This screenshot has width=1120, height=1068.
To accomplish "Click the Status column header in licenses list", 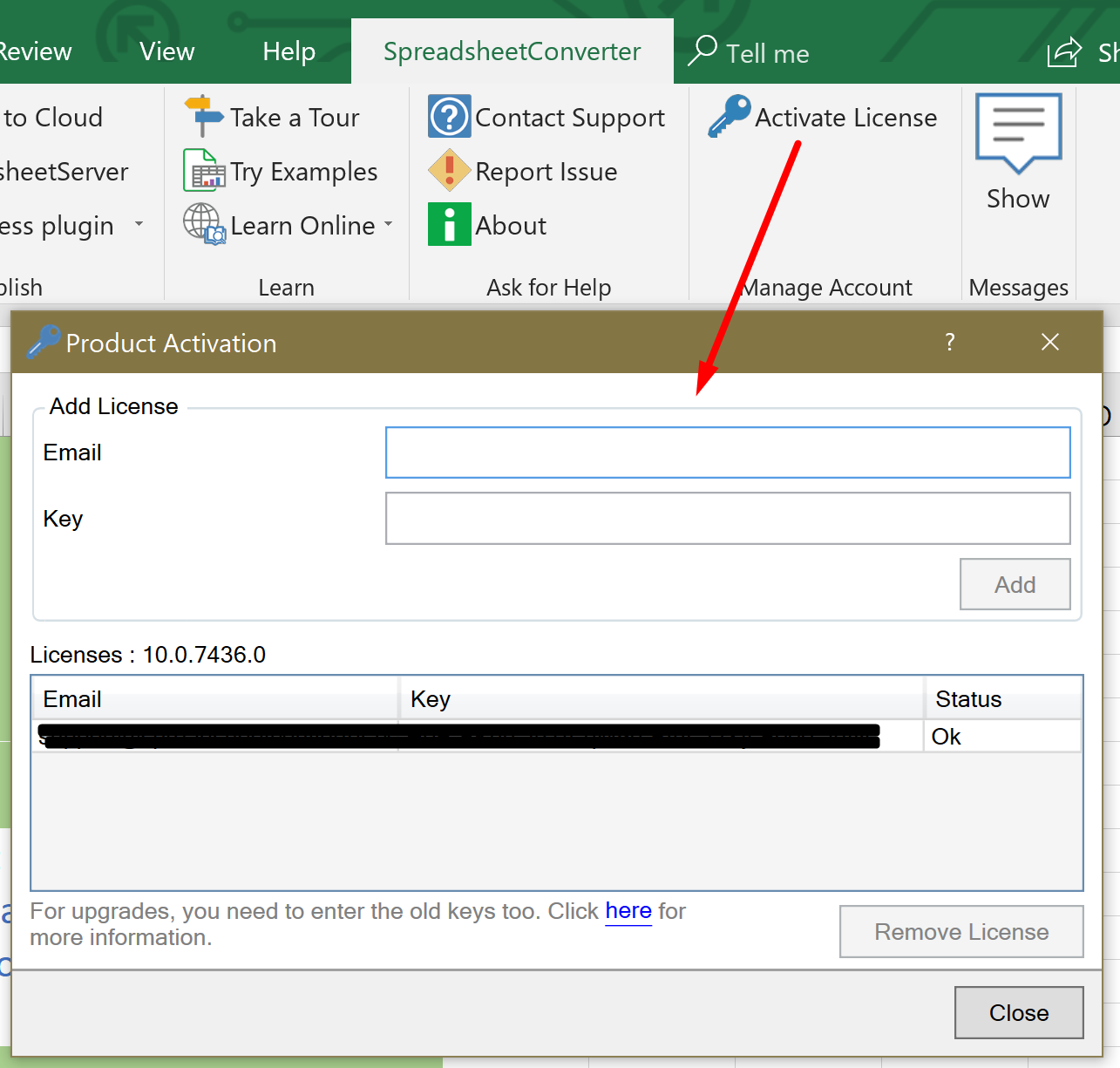I will point(1003,699).
